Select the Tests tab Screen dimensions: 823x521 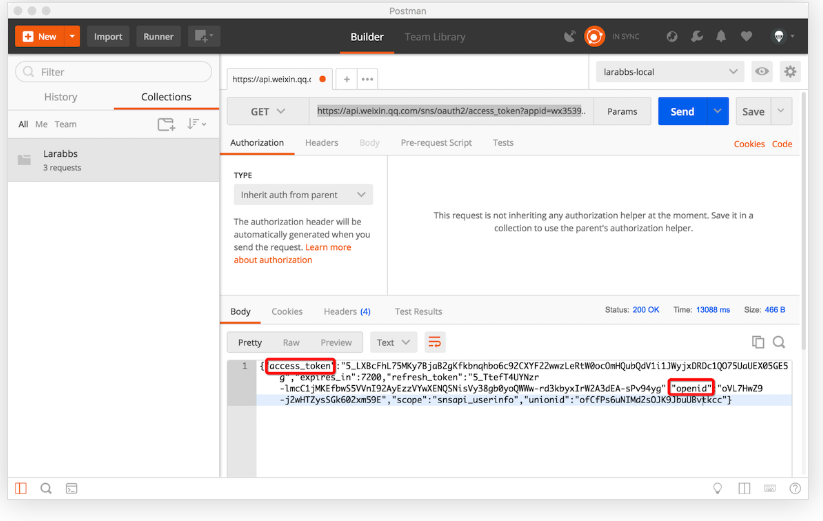(x=503, y=143)
